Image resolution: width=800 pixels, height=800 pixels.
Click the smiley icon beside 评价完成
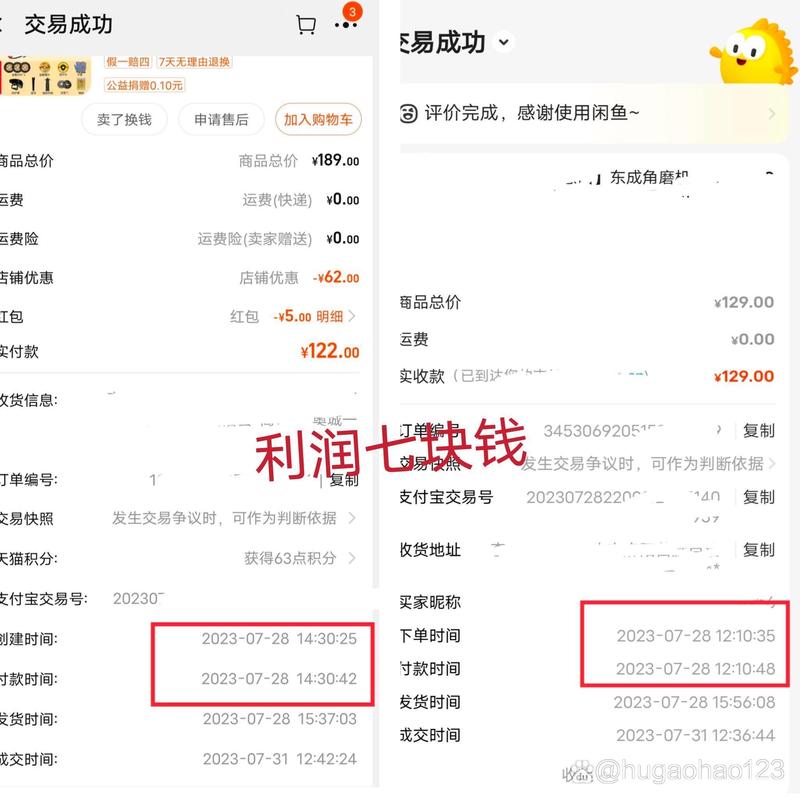(x=408, y=113)
